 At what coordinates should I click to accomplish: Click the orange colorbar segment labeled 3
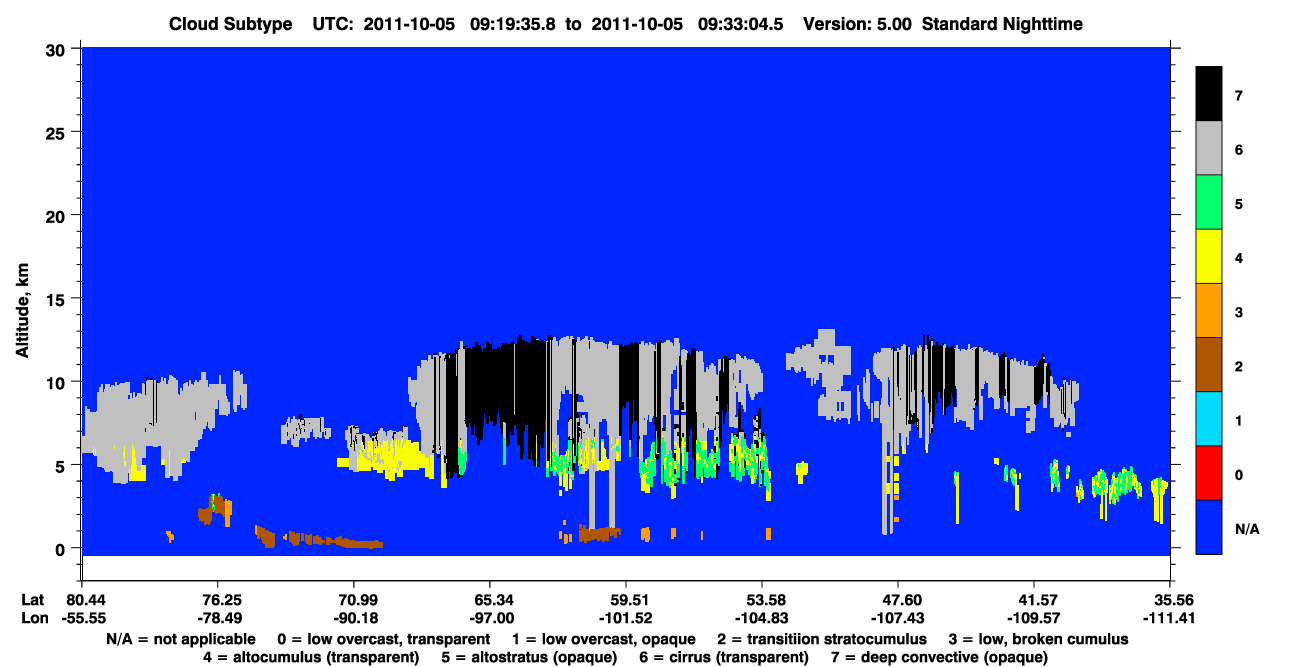pyautogui.click(x=1209, y=310)
